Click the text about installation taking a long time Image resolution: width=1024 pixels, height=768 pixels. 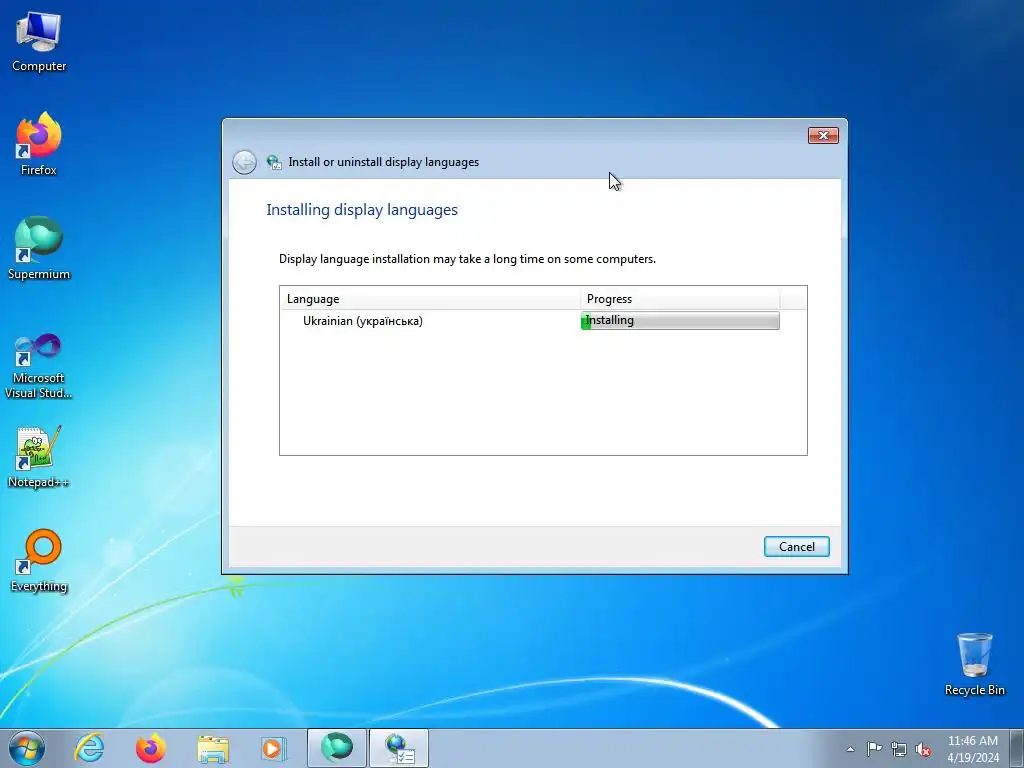(x=467, y=259)
